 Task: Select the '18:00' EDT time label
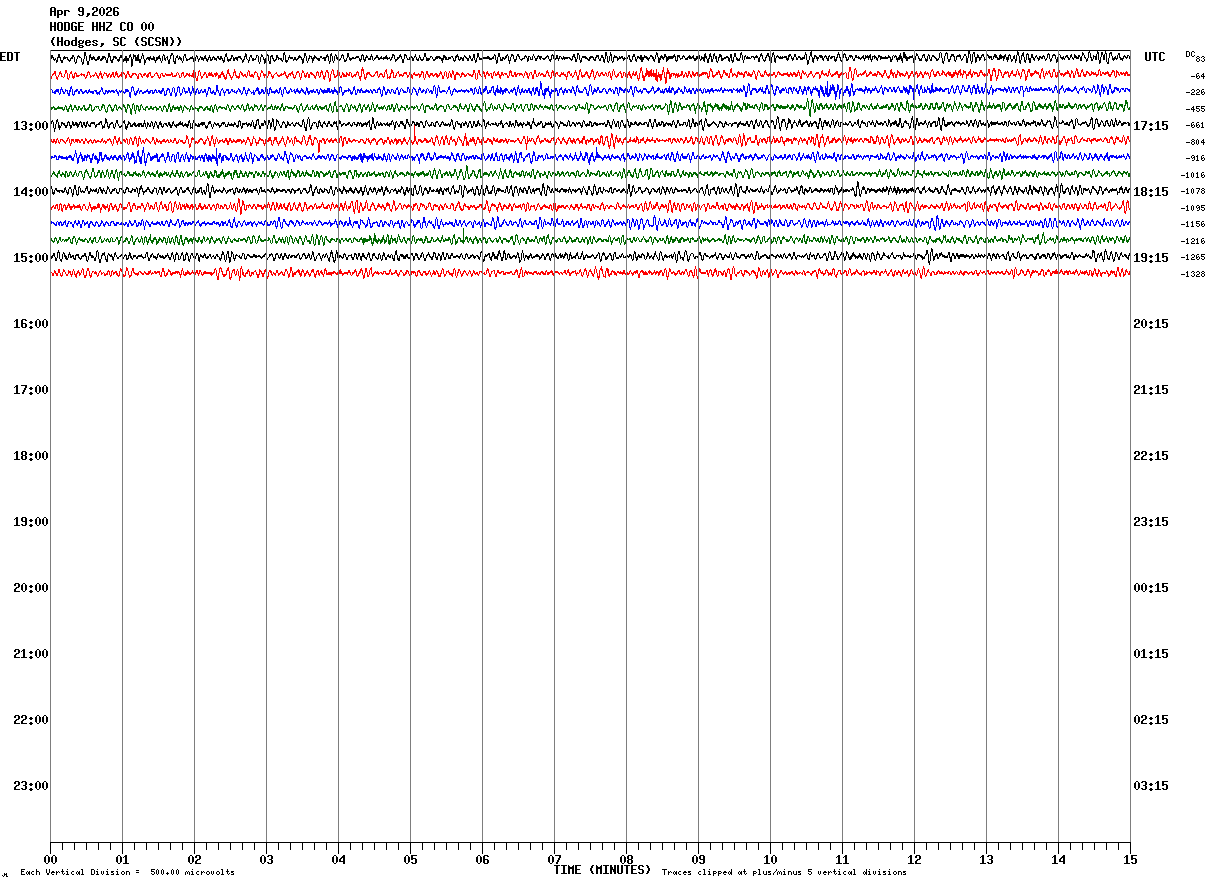click(x=31, y=456)
